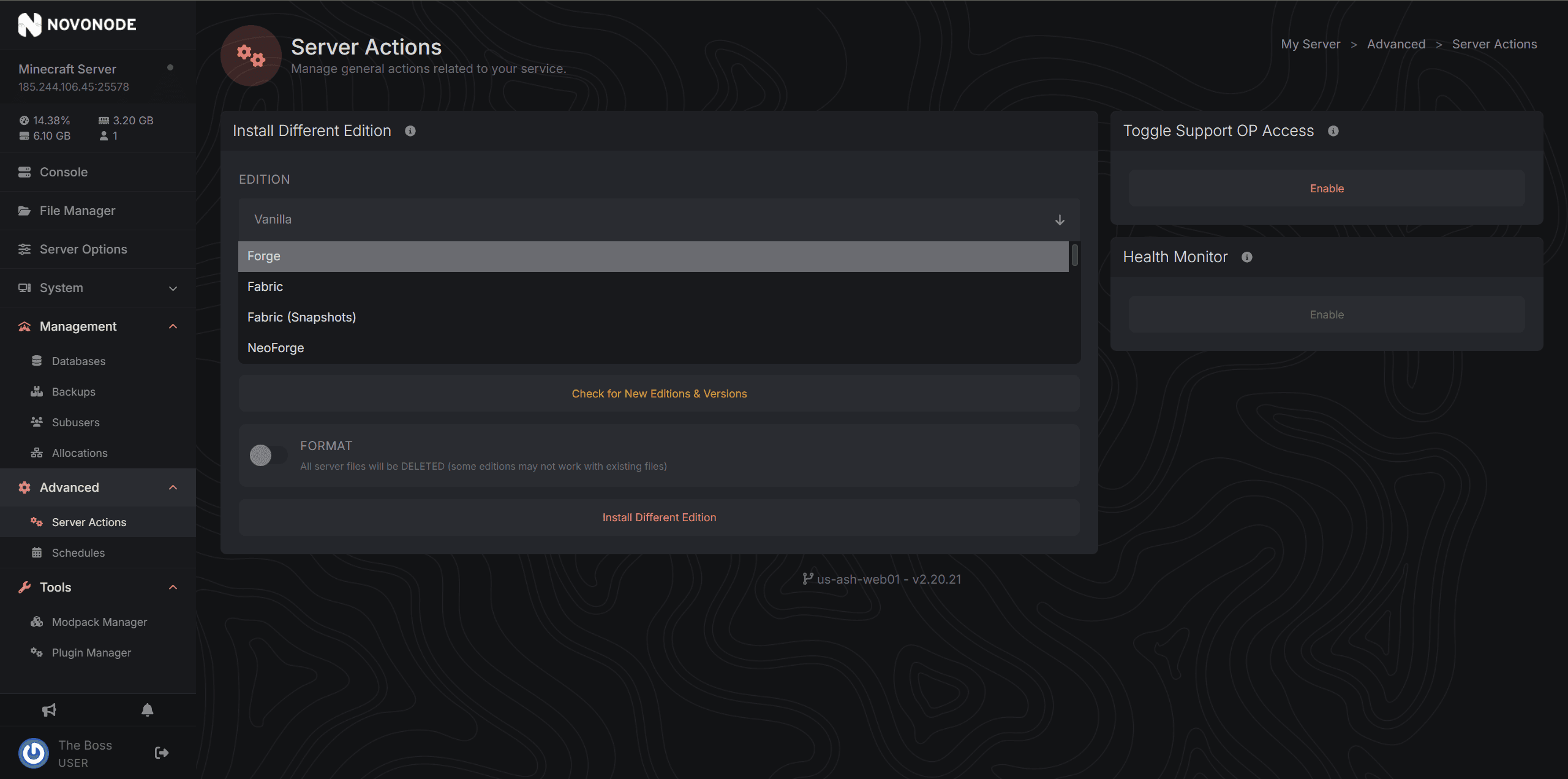This screenshot has height=779, width=1568.
Task: Open the Modpack Manager tool
Action: [x=99, y=621]
